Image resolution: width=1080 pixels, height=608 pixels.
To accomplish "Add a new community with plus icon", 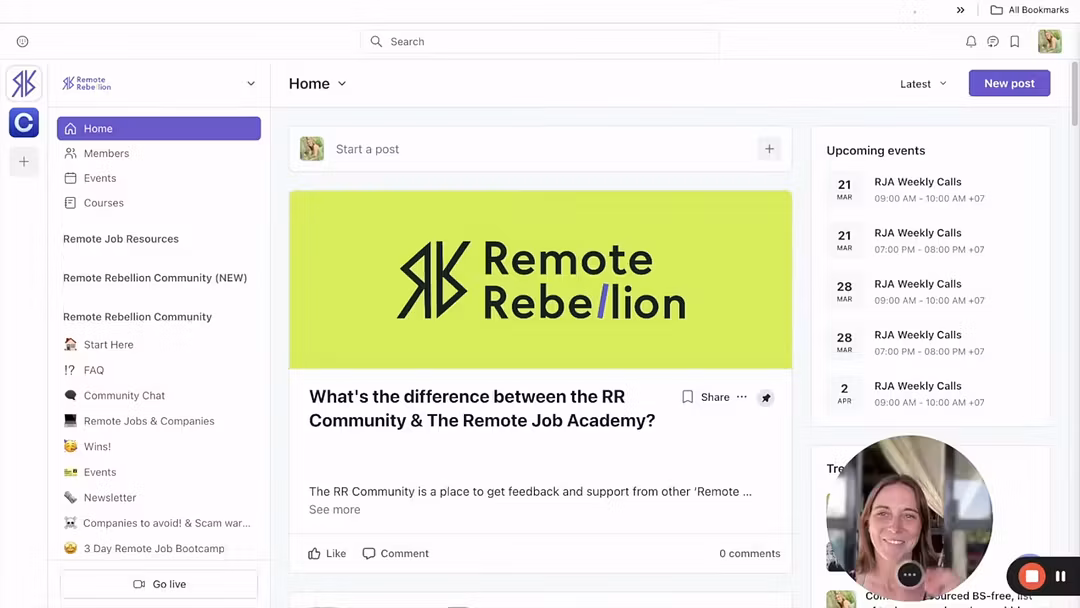I will click(24, 162).
